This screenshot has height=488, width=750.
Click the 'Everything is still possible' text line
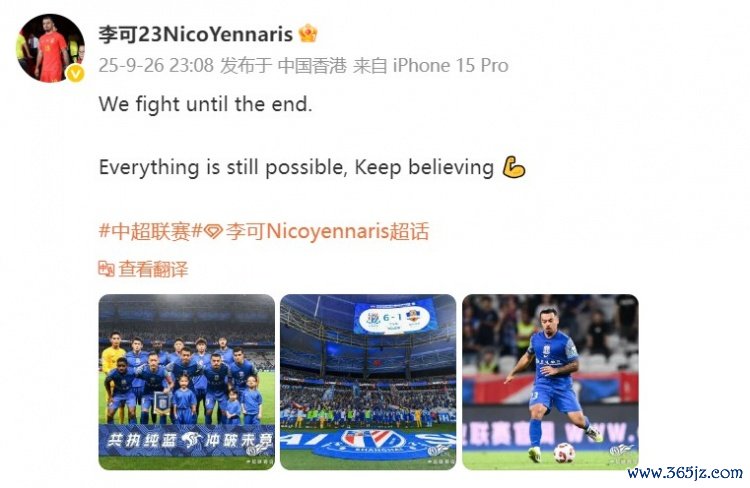pos(296,167)
